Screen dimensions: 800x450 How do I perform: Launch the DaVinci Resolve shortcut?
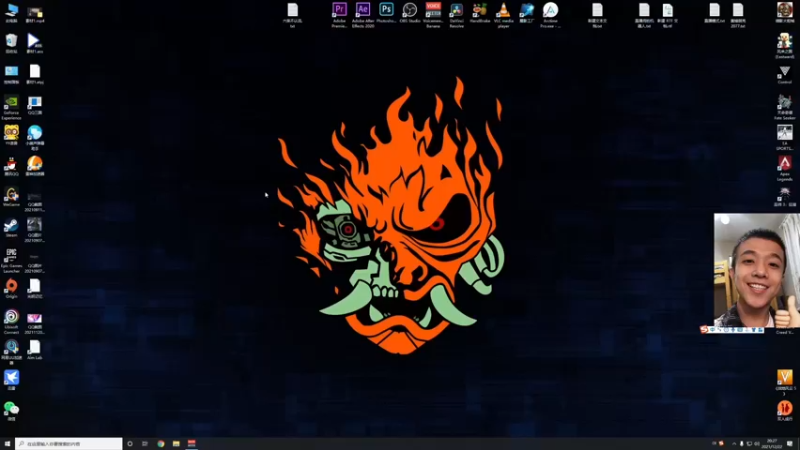tap(457, 15)
